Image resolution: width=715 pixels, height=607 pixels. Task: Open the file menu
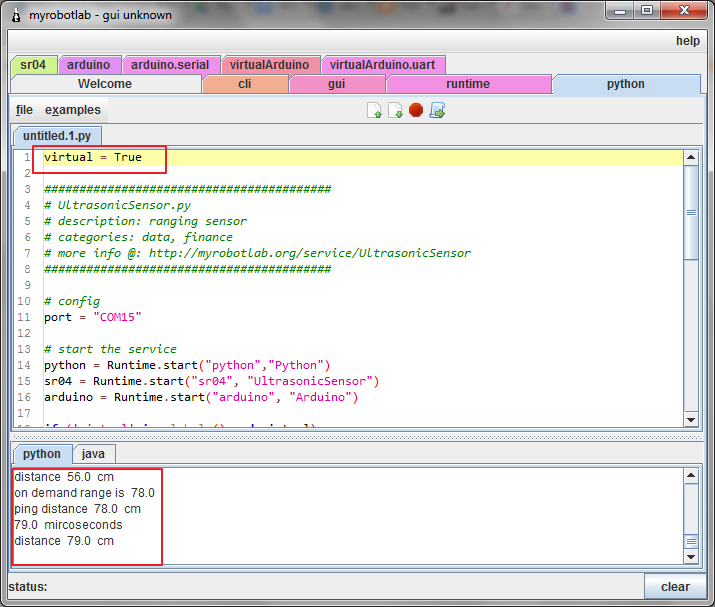tap(25, 110)
